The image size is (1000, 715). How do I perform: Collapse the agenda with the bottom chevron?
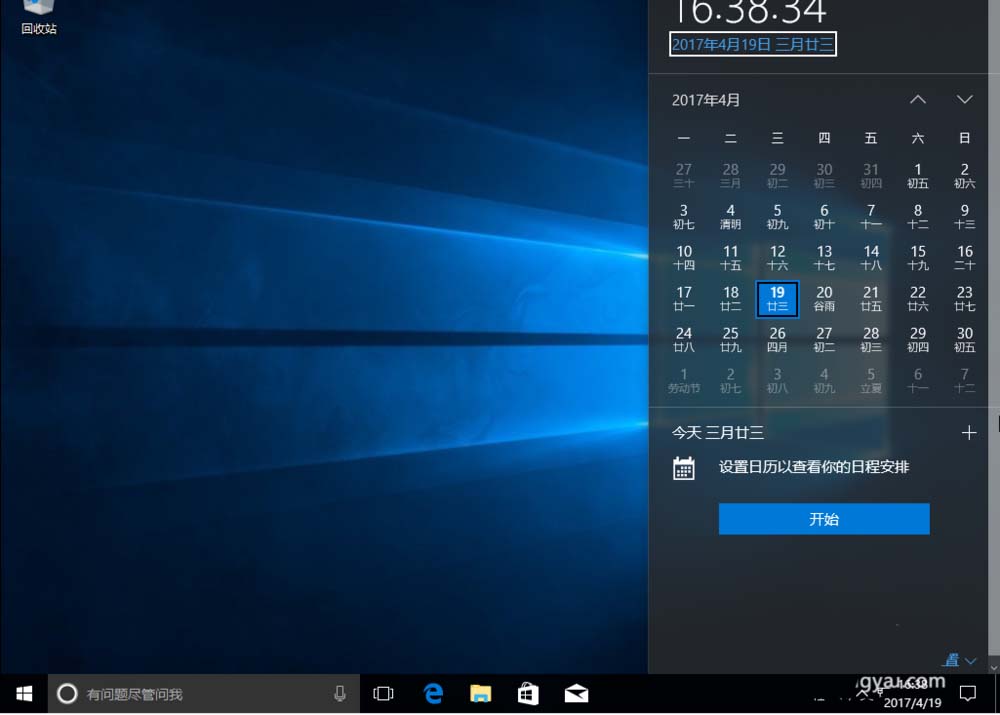(x=969, y=661)
